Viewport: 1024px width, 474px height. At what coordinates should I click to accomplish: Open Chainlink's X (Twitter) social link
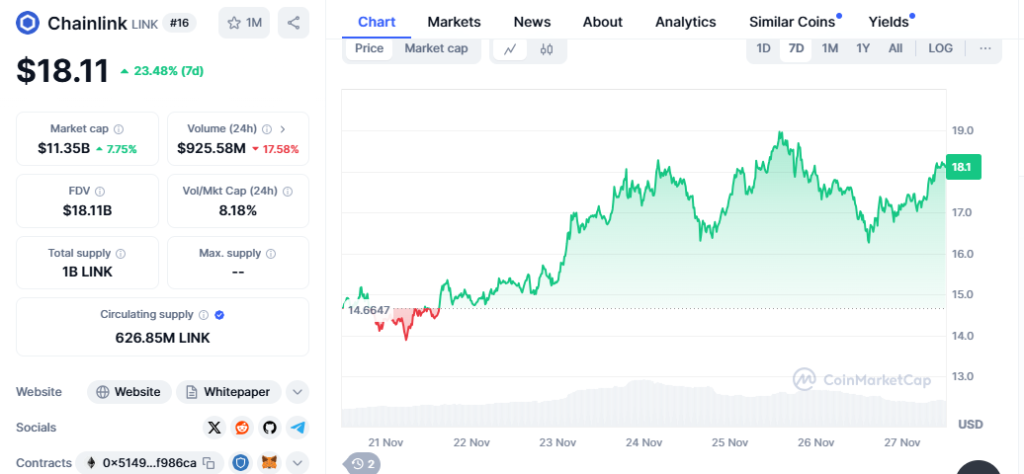pos(213,427)
